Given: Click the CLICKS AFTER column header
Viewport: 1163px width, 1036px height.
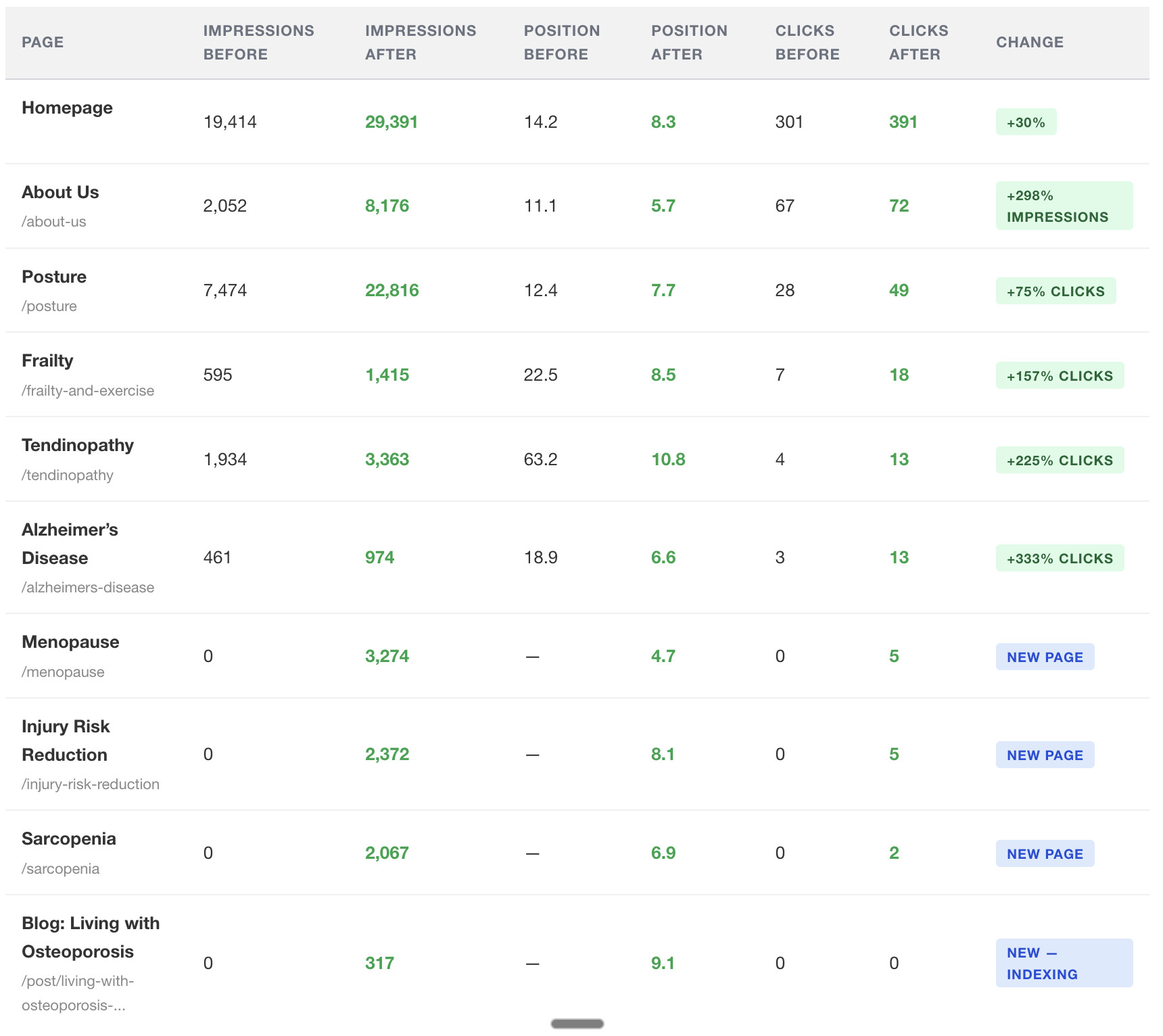Looking at the screenshot, I should (918, 43).
